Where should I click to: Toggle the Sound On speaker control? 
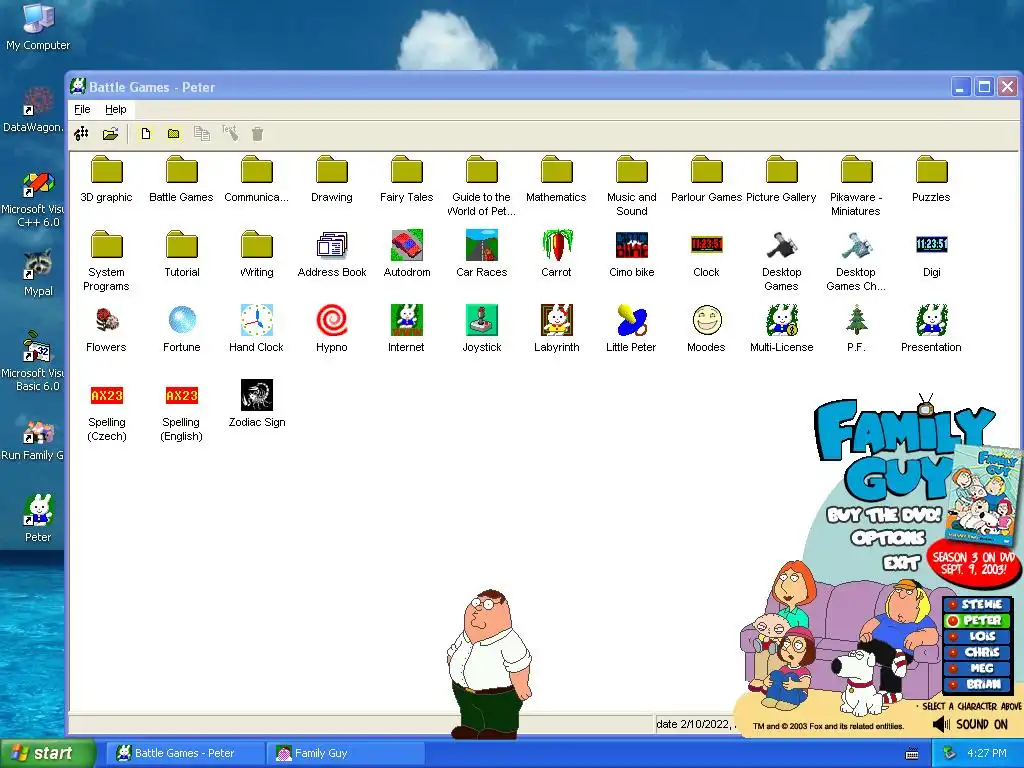tap(970, 724)
